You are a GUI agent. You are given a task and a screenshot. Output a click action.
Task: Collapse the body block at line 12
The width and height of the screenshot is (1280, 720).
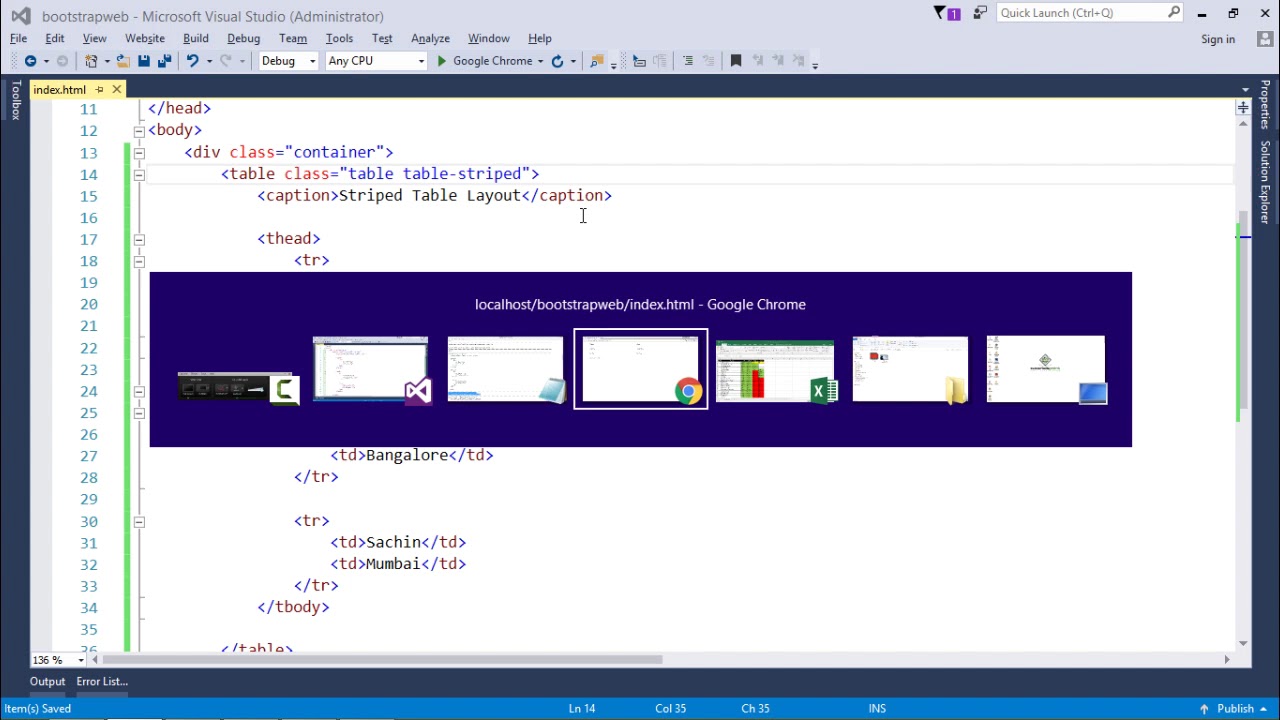(139, 131)
